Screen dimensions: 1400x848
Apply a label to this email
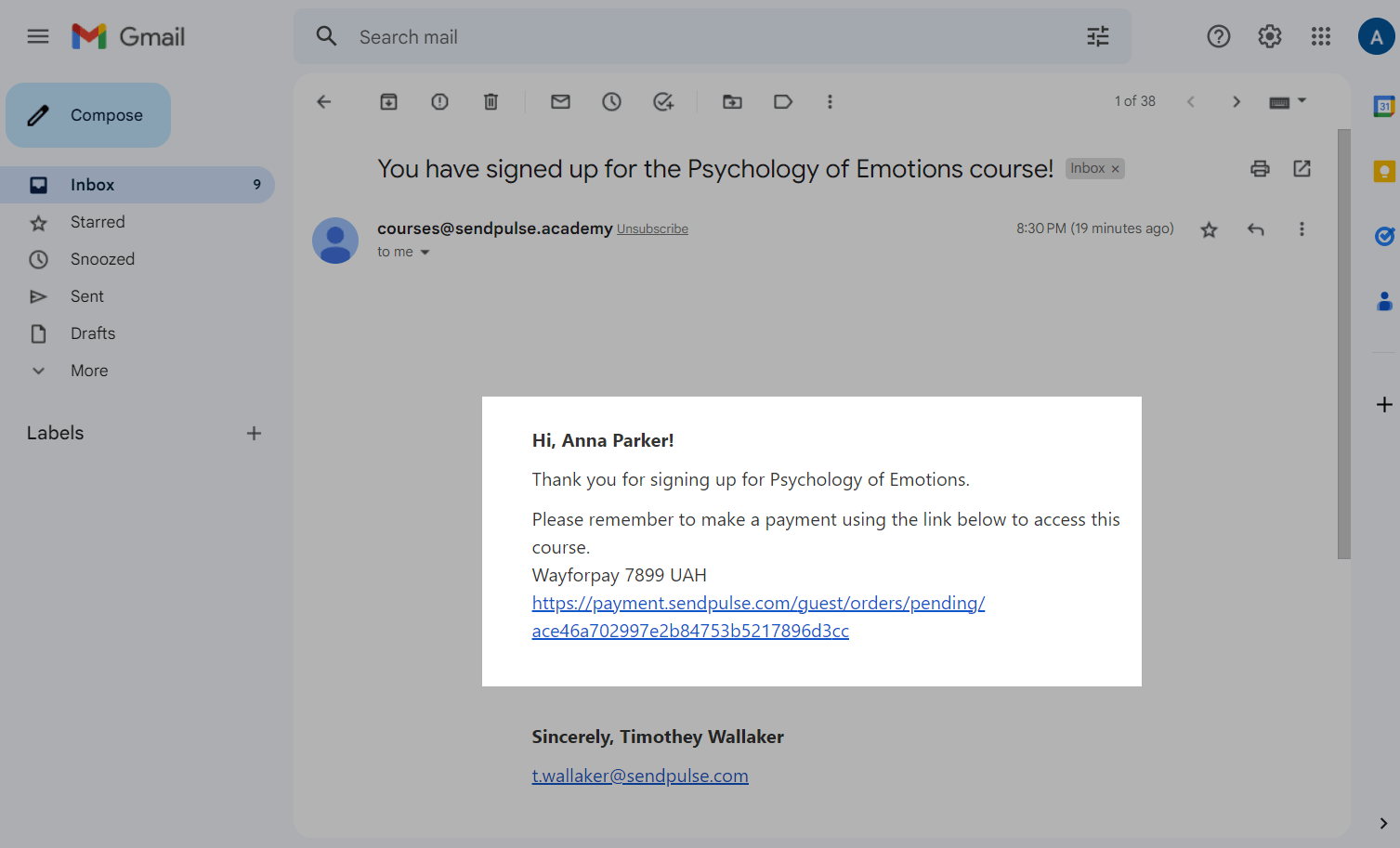783,101
